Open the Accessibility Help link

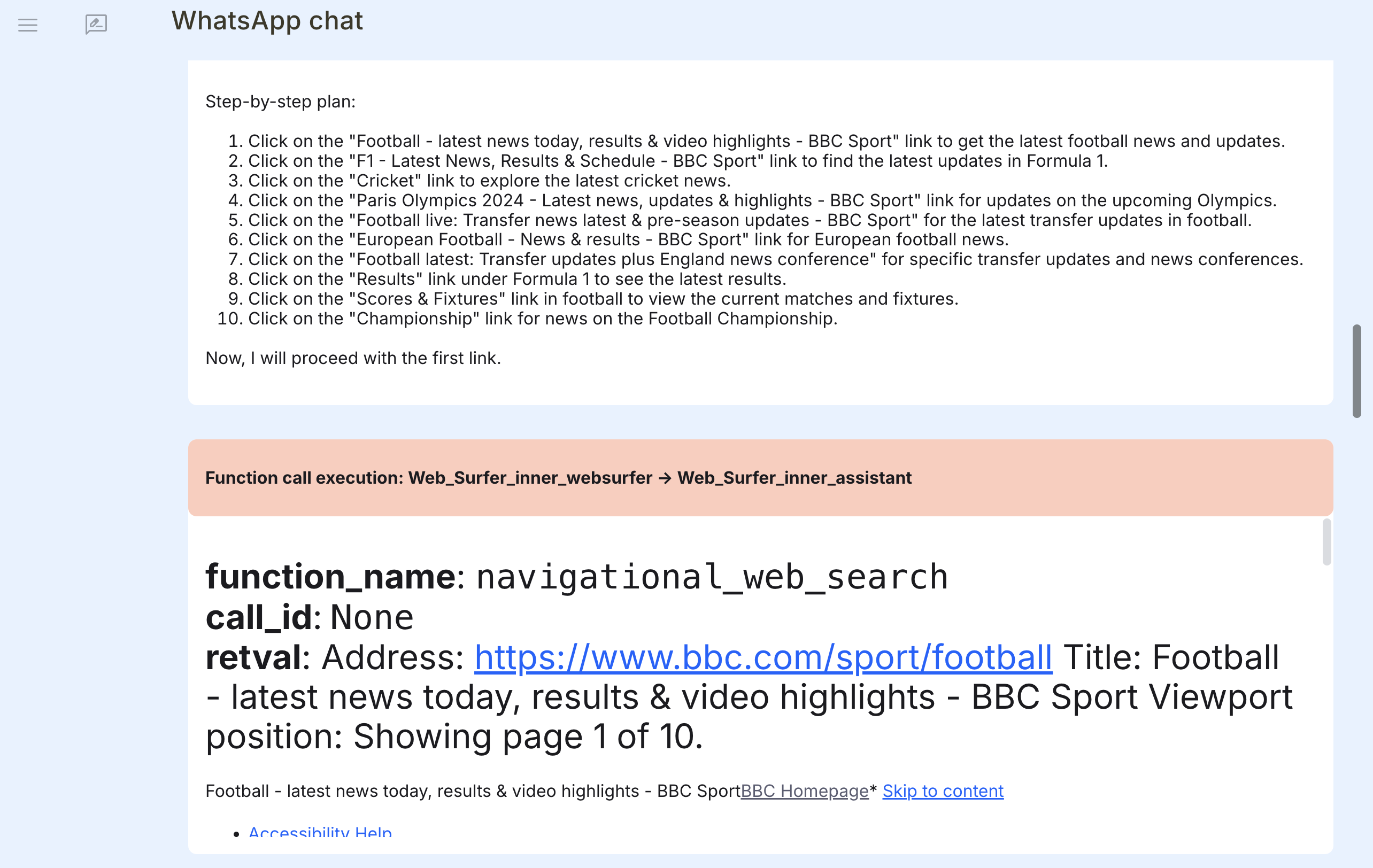pos(320,832)
